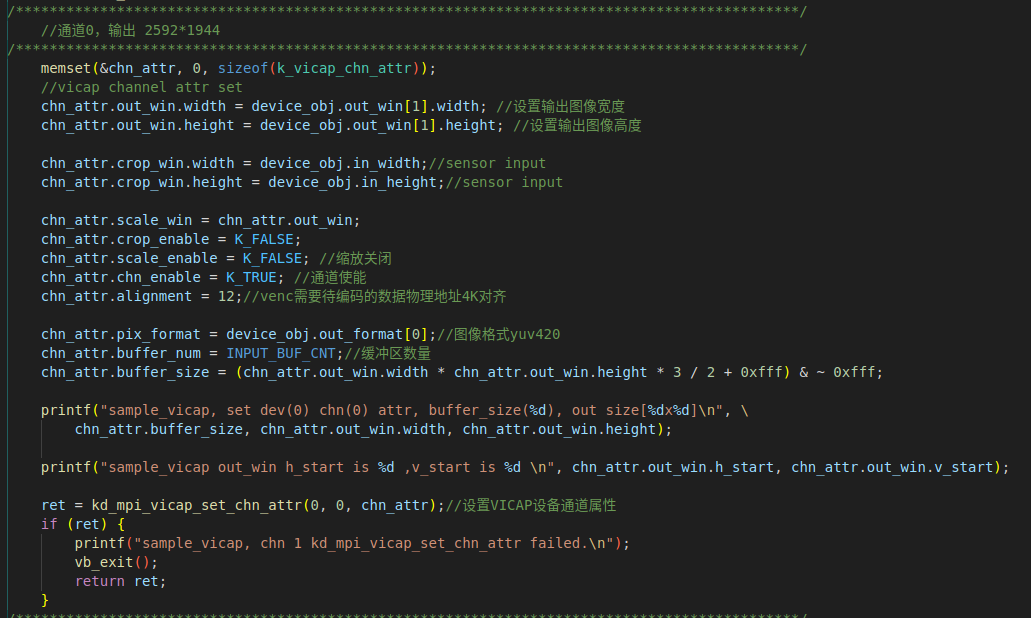Click the '//sensor input' comment after in_width
This screenshot has width=1031, height=618.
click(486, 163)
